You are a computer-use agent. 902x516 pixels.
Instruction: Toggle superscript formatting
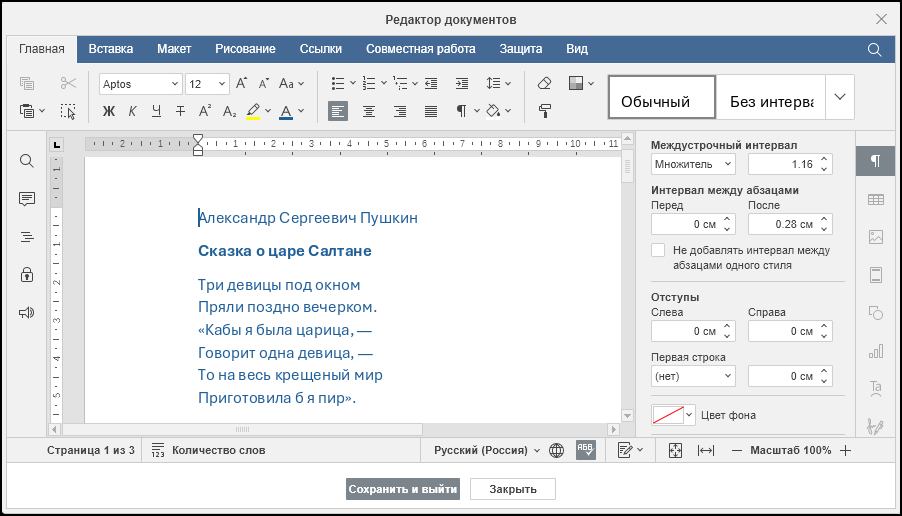tap(205, 111)
